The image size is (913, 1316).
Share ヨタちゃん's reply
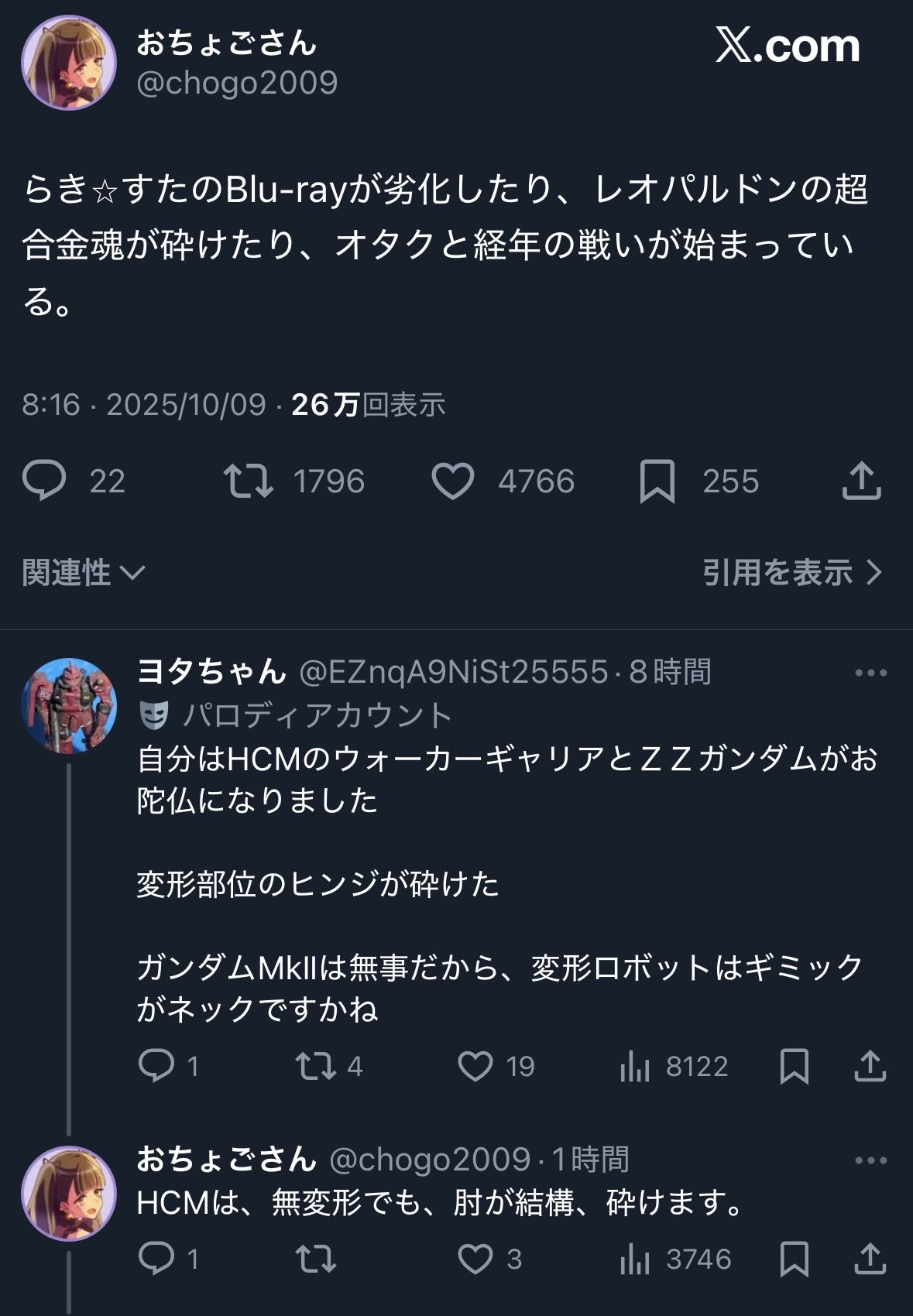click(x=870, y=1066)
